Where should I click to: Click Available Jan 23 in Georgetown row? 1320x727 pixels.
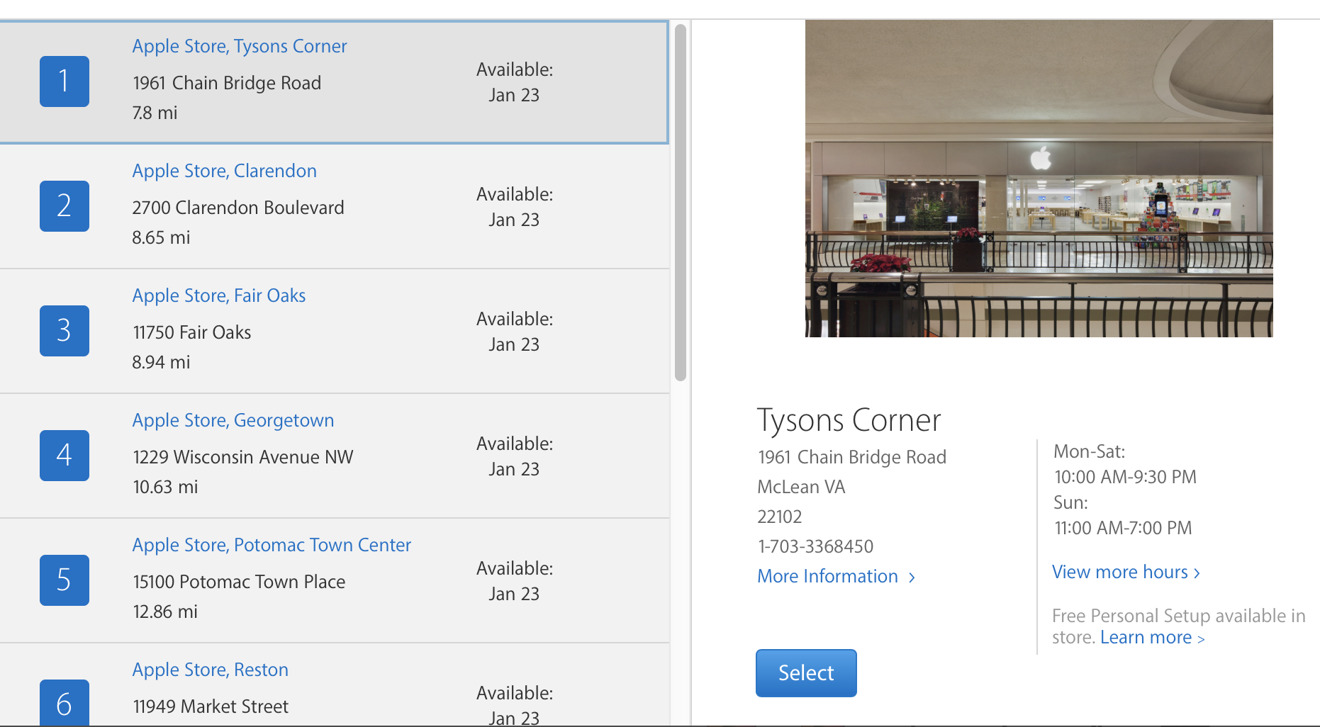(514, 456)
